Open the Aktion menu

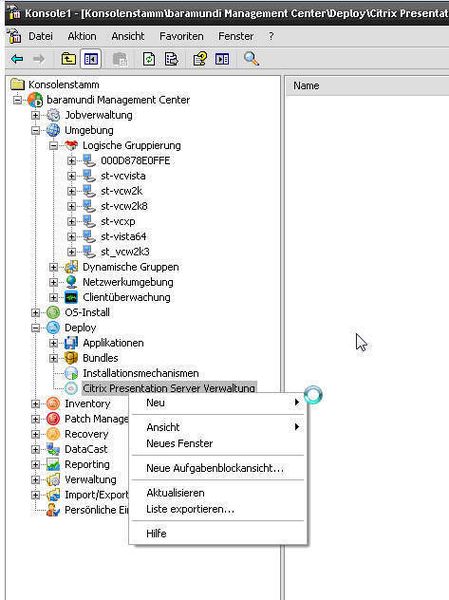coord(82,36)
